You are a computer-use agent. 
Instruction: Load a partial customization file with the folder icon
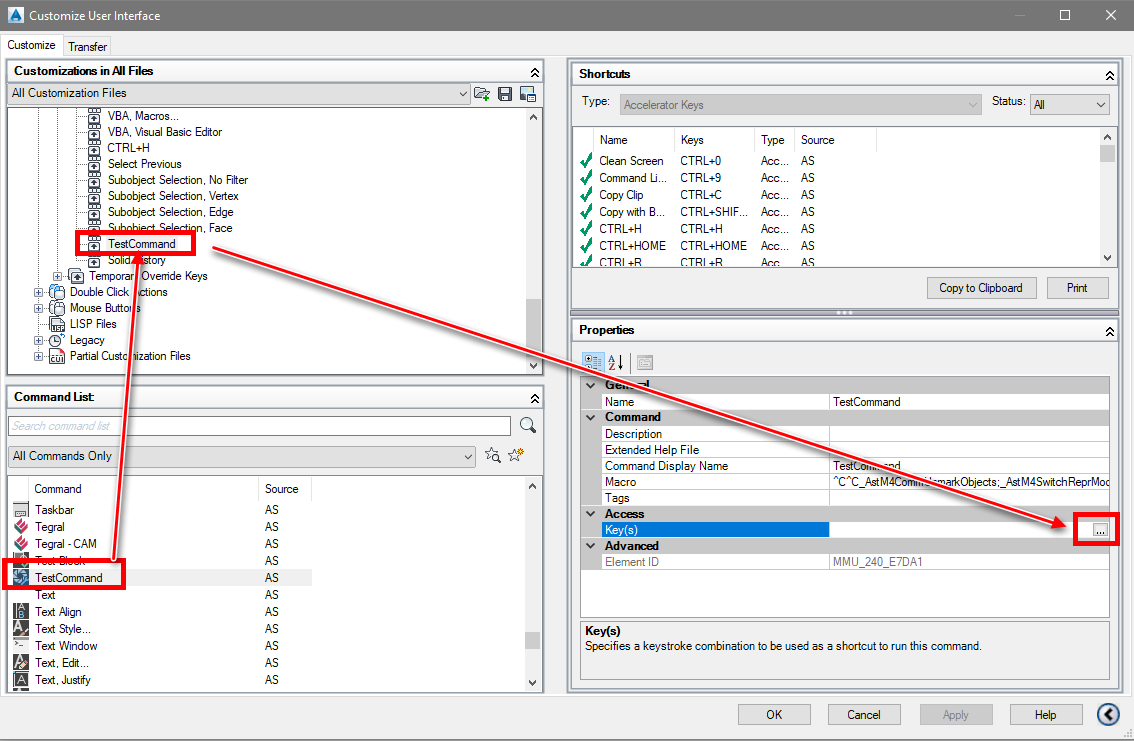point(483,93)
